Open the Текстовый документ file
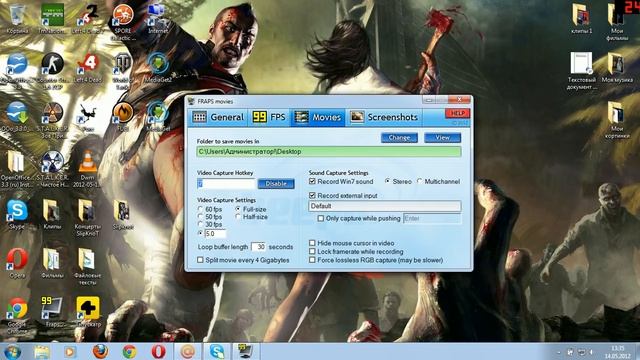Screen dimensions: 640x360 pos(581,71)
